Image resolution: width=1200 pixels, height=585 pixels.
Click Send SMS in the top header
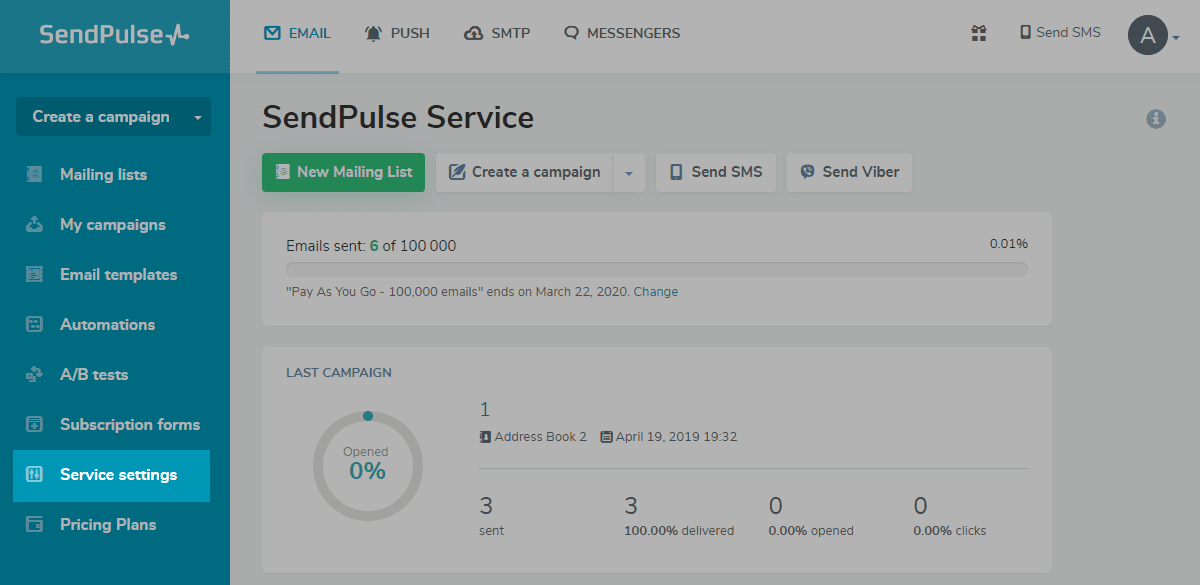1060,33
